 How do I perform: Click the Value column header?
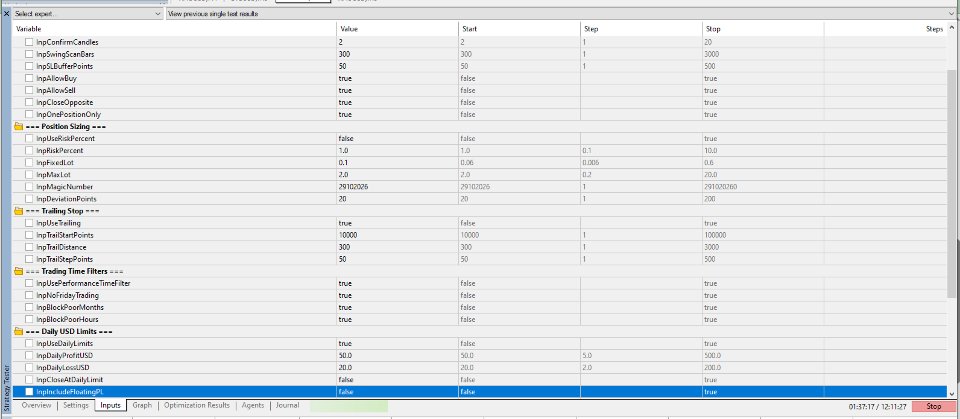397,29
